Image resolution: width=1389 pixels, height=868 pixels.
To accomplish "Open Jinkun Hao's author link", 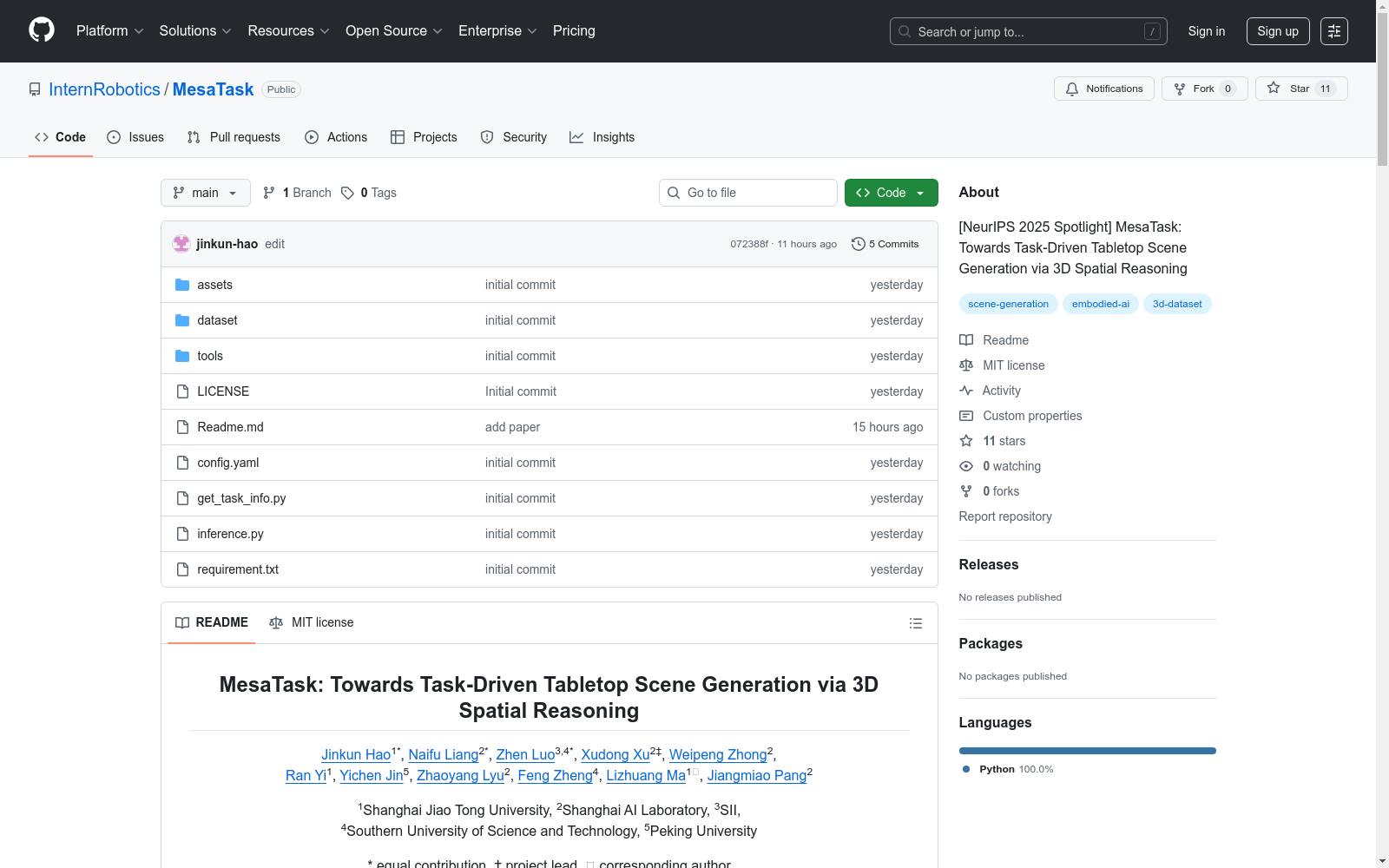I will (x=356, y=754).
